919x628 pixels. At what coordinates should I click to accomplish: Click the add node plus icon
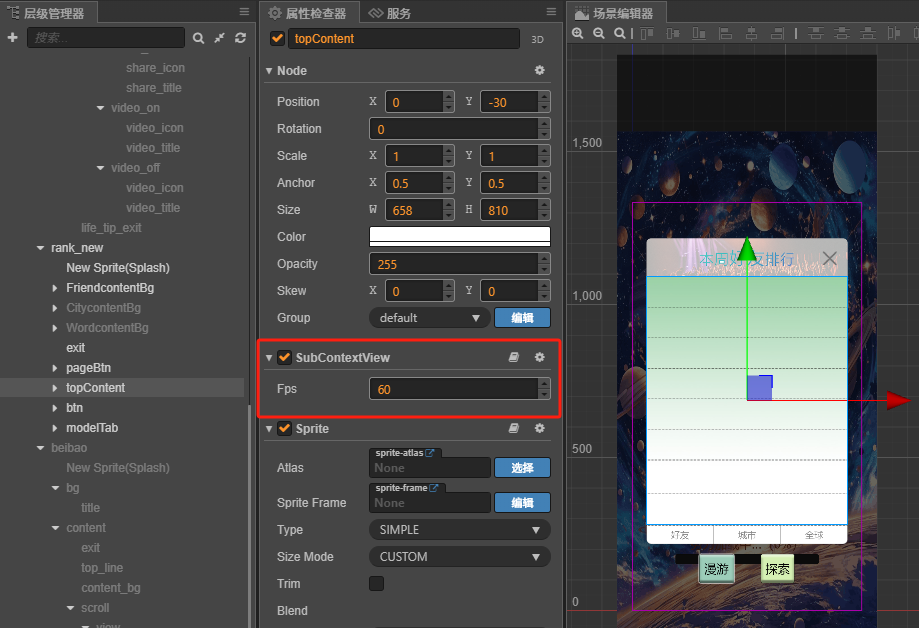coord(12,38)
